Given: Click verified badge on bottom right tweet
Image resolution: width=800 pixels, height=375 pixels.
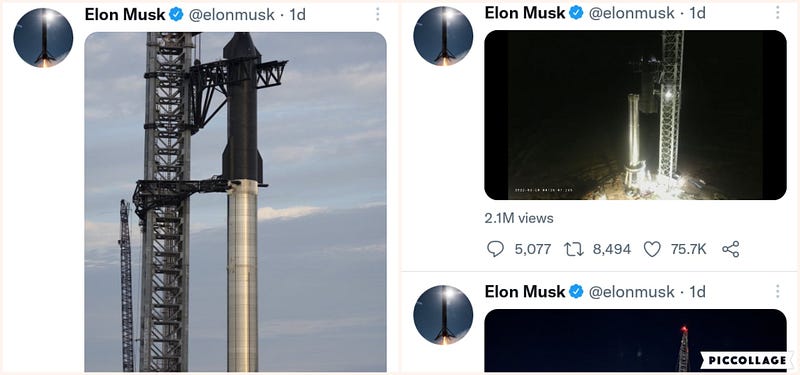Looking at the screenshot, I should [x=576, y=291].
